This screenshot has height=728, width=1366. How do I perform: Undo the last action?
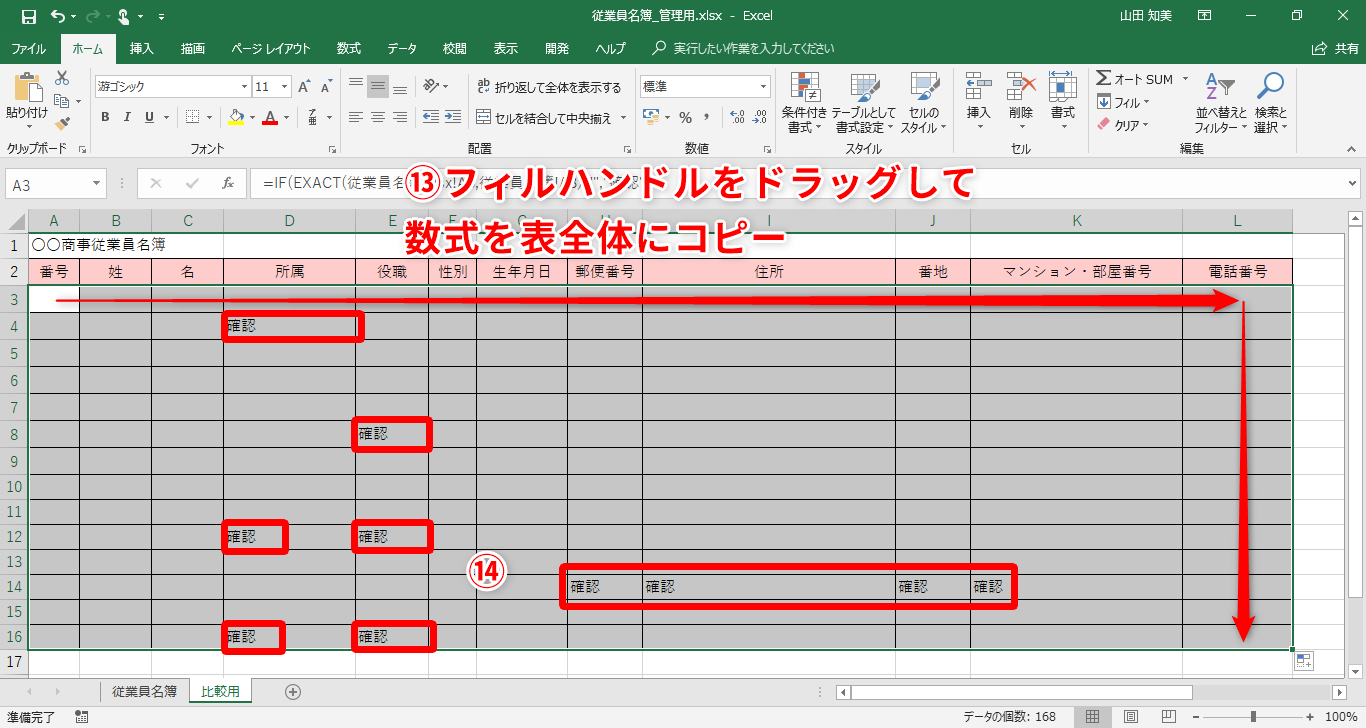[x=57, y=16]
